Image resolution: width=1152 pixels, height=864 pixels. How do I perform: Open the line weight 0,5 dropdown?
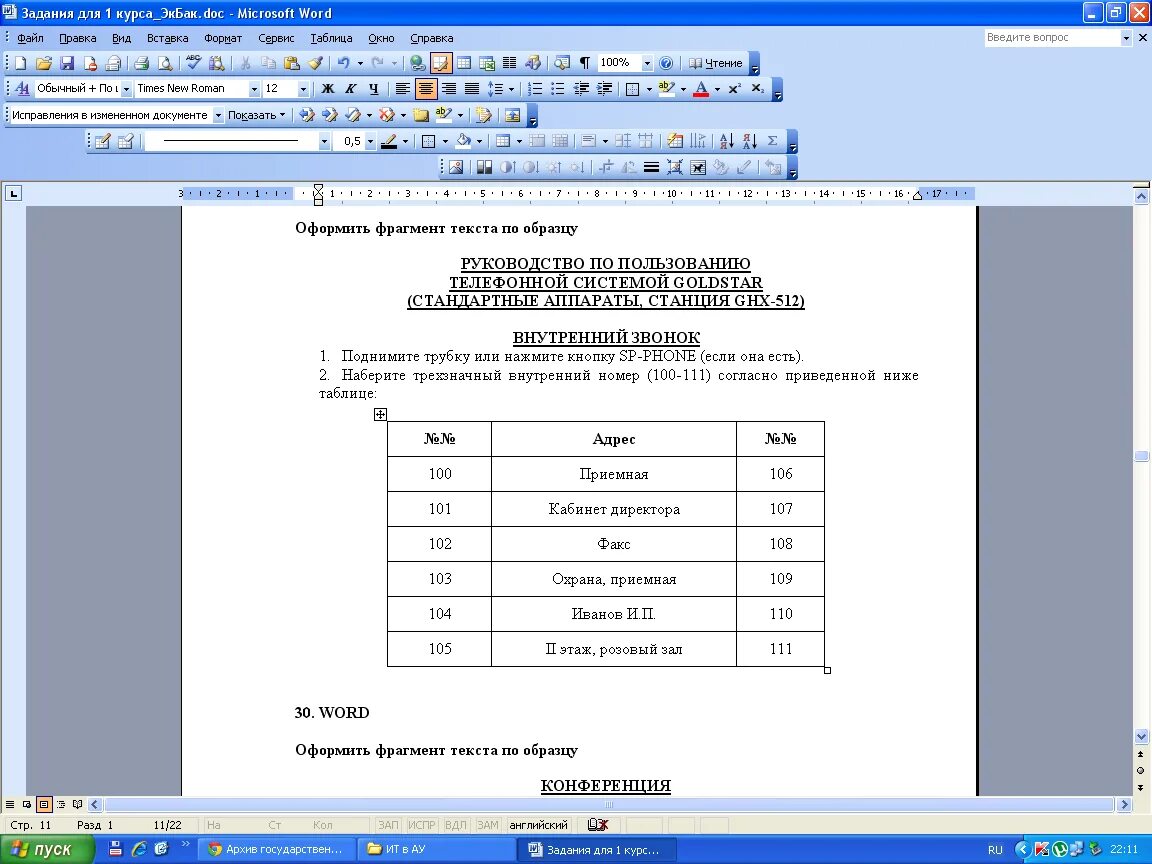(370, 141)
